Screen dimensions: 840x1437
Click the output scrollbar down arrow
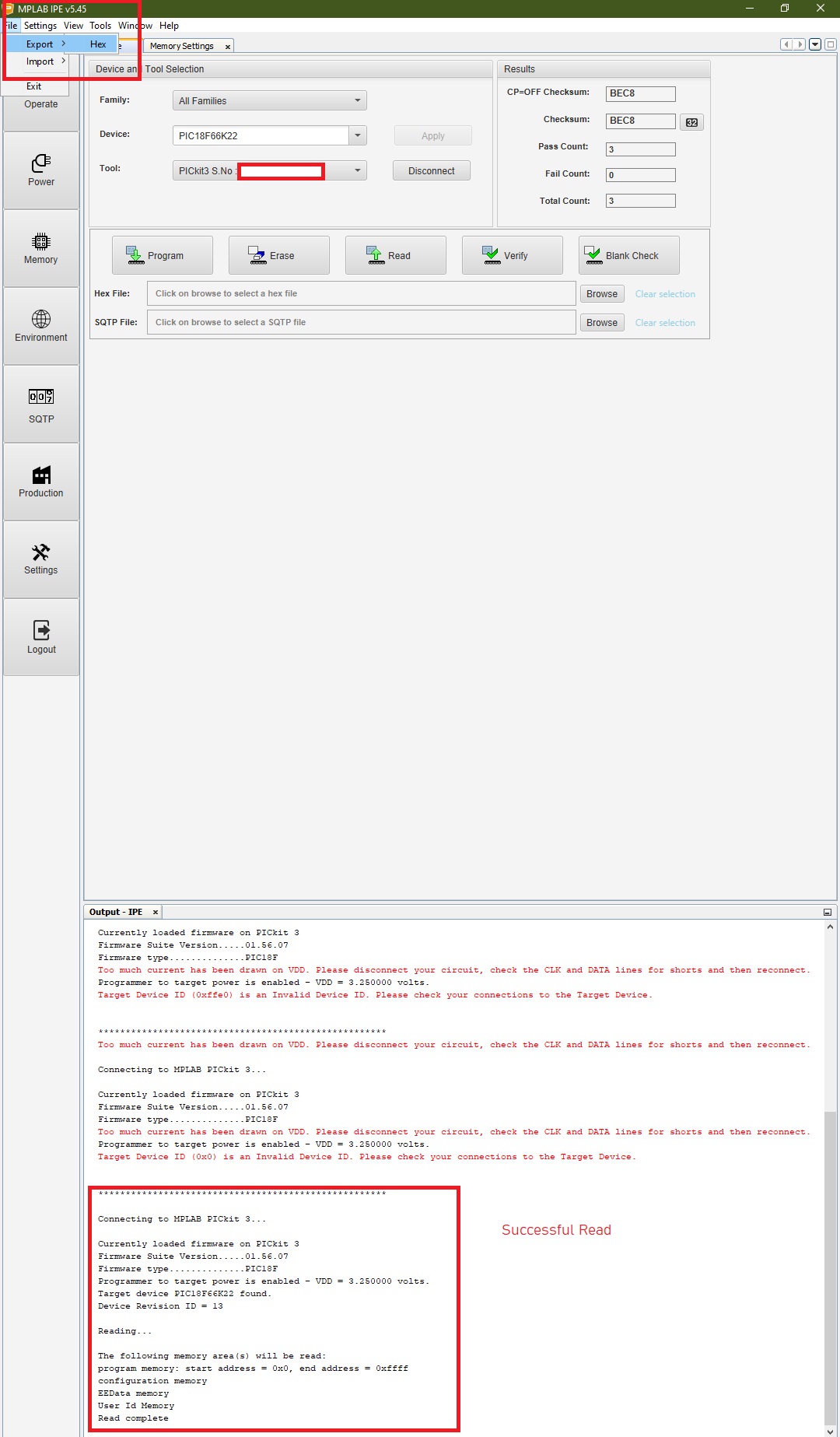click(x=830, y=1432)
